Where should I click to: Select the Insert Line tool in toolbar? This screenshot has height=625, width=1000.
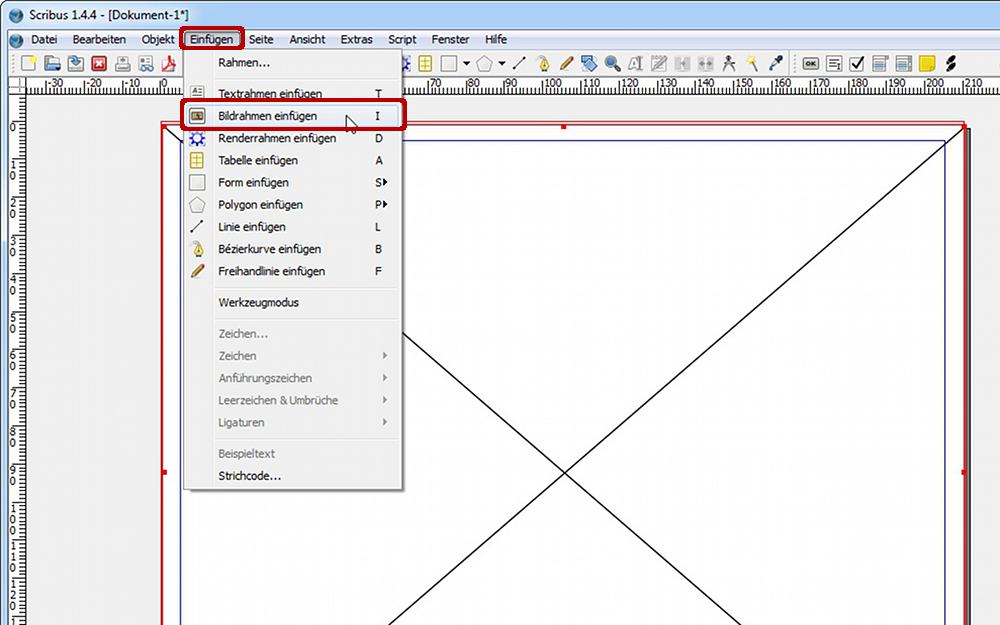[x=519, y=63]
